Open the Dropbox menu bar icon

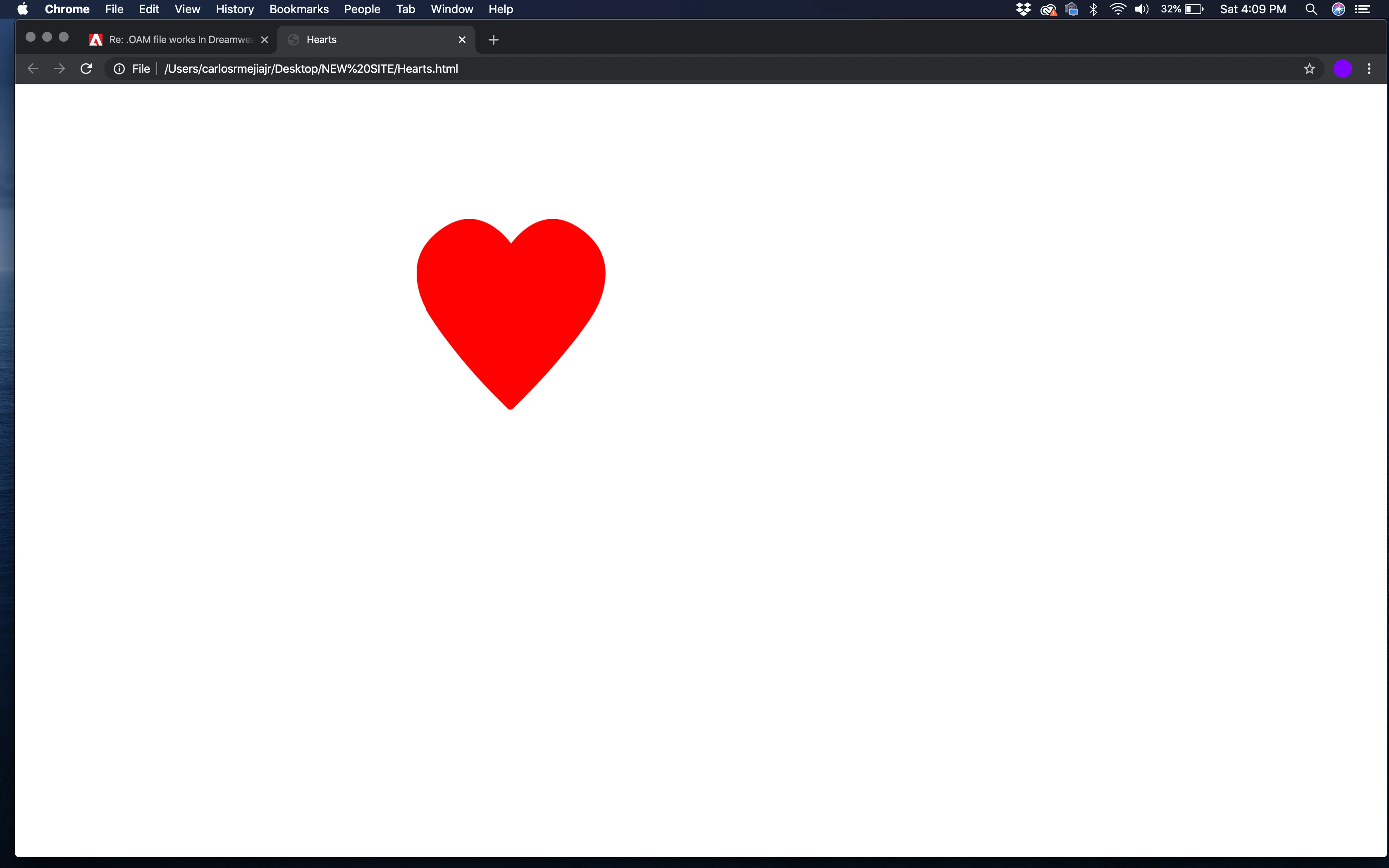point(1023,9)
